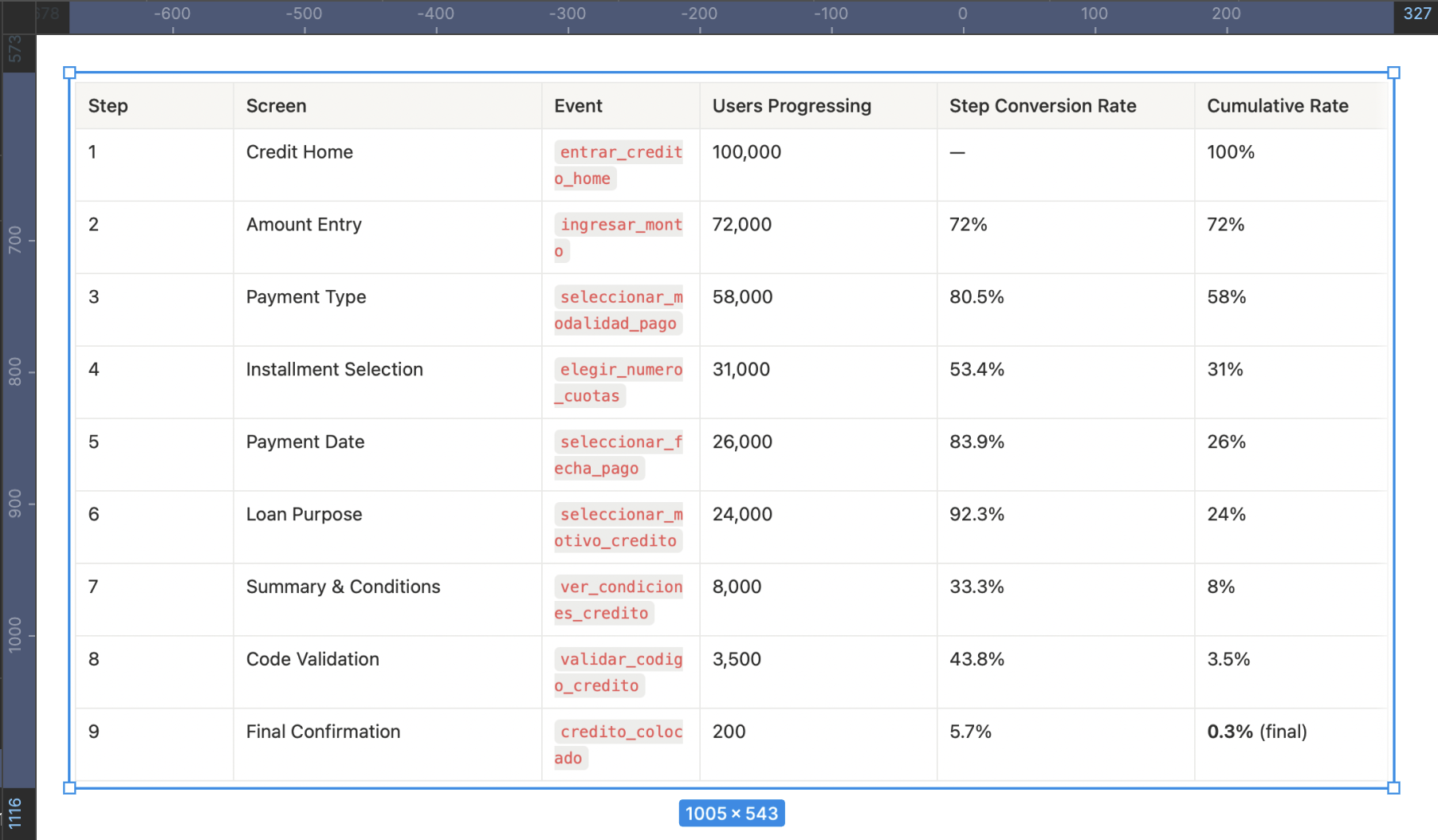
Task: Select the Final Confirmation screen cell
Action: (x=323, y=732)
